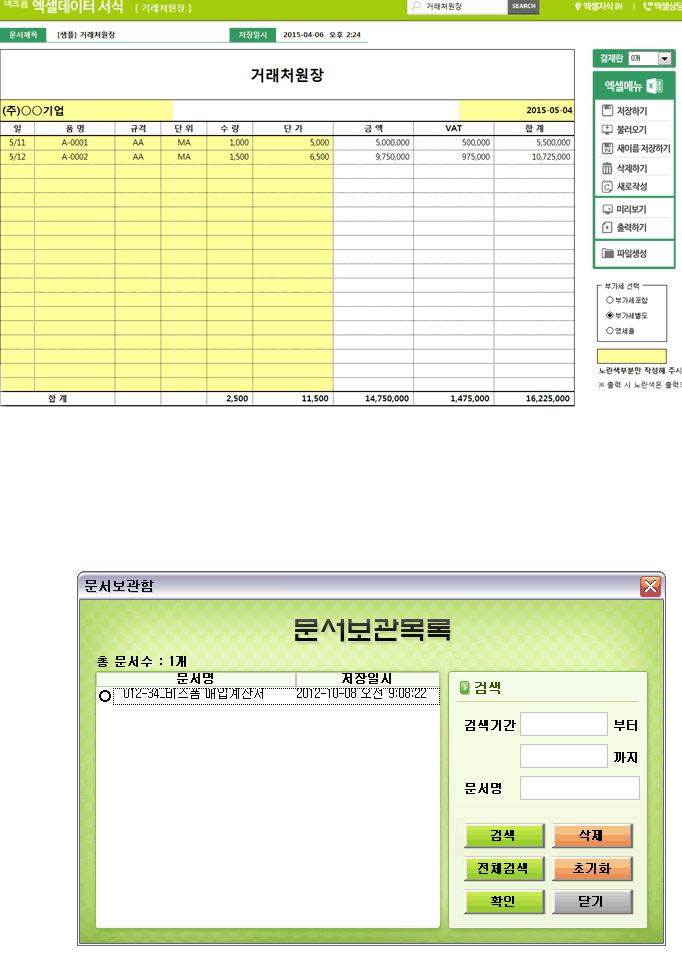Image resolution: width=682 pixels, height=962 pixels.
Task: Click the 새로작성 new document icon
Action: pyautogui.click(x=607, y=187)
